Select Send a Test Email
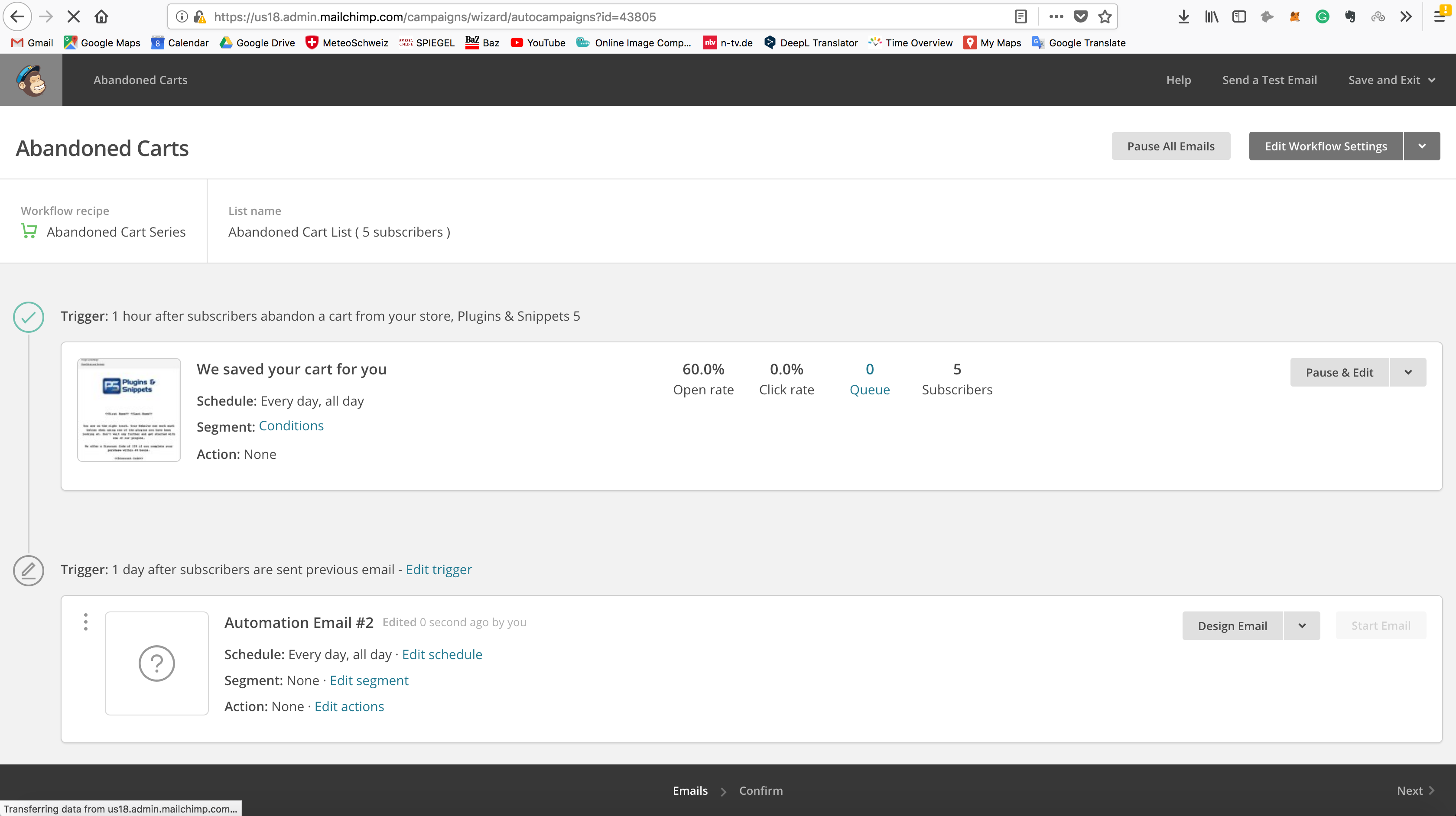Screen dimensions: 1456x816 click(1270, 80)
